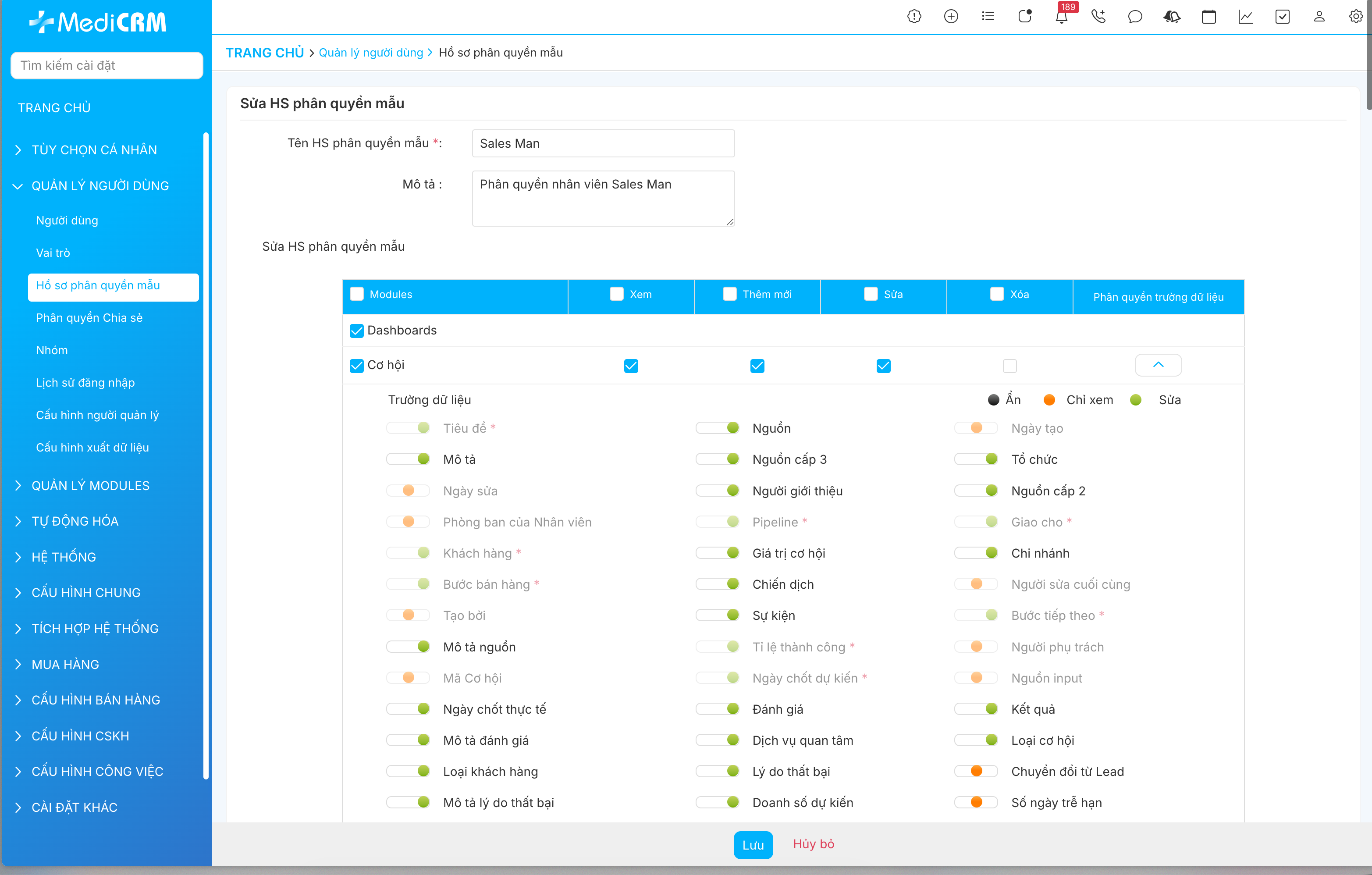This screenshot has height=875, width=1372.
Task: Uncheck the Dashboards module checkbox
Action: pyautogui.click(x=357, y=331)
